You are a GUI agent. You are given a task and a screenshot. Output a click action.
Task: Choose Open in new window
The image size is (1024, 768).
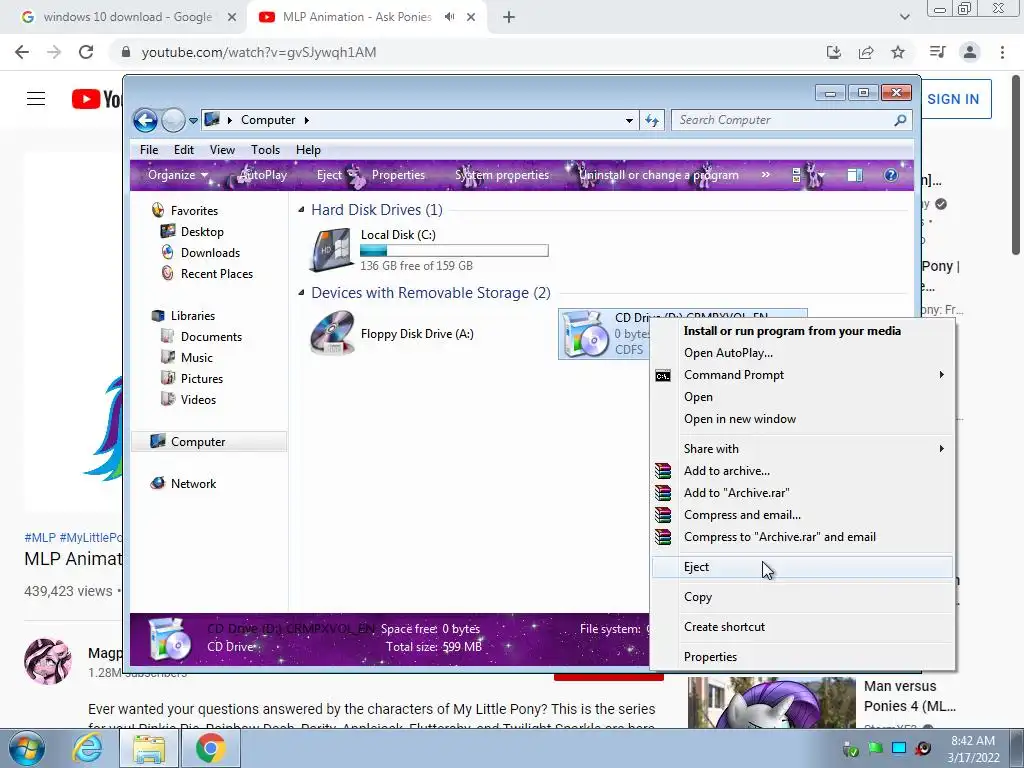(x=740, y=419)
